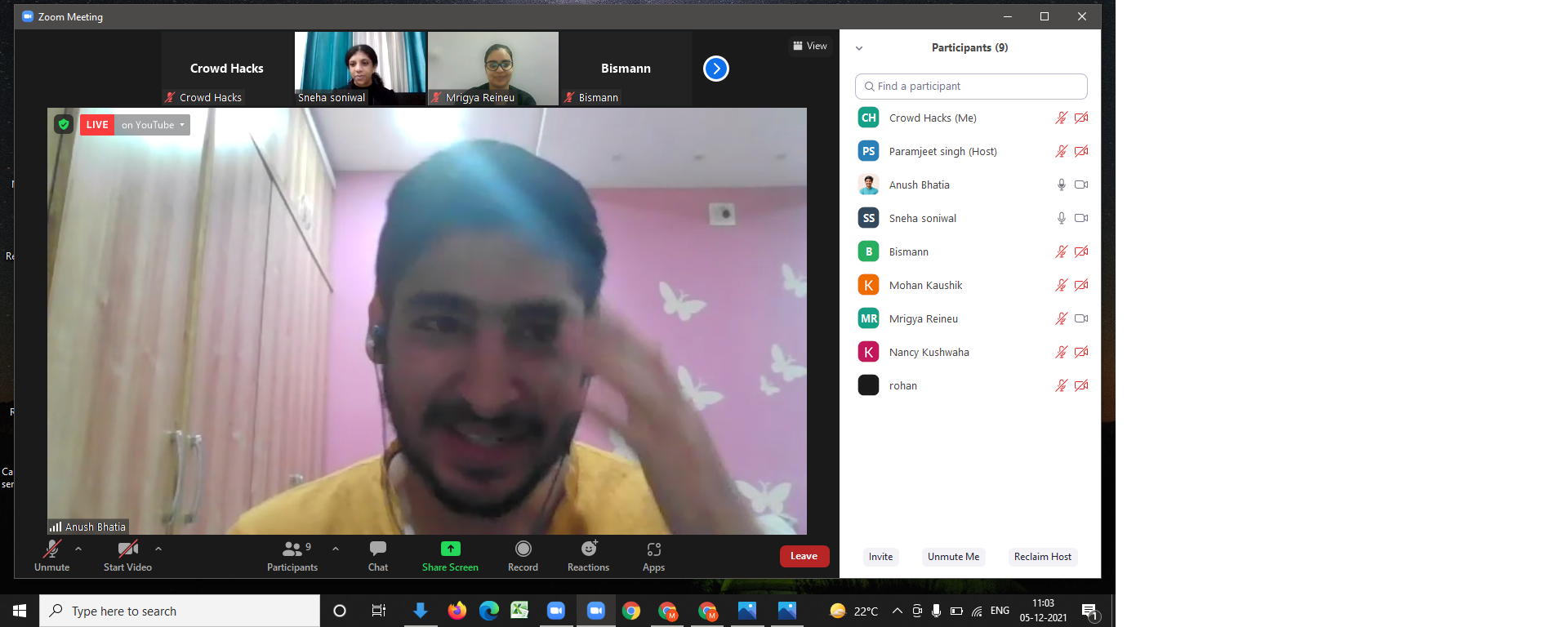The height and width of the screenshot is (627, 1568).
Task: Select Mohan Kaushik in participant list
Action: pos(972,285)
